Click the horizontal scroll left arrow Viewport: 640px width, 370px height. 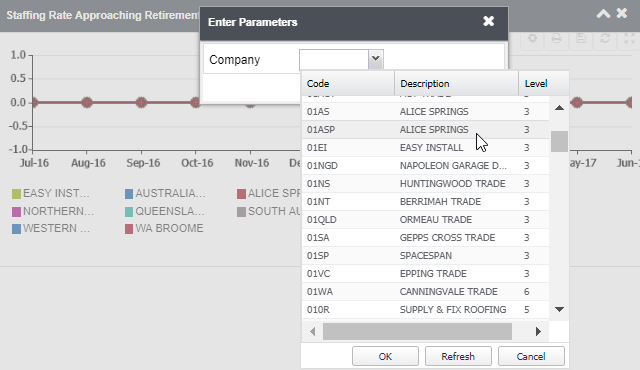pos(313,332)
